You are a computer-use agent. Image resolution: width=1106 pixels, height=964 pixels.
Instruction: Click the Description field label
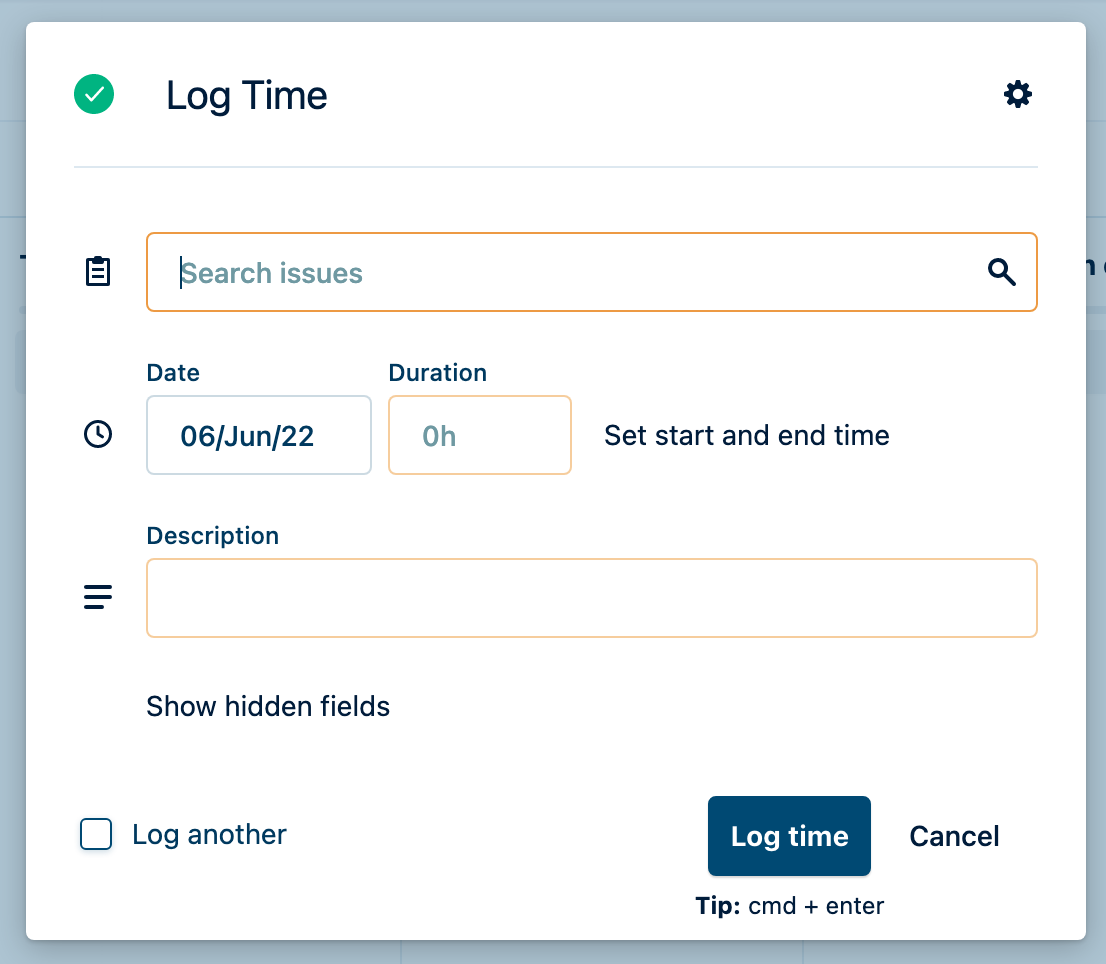(x=212, y=536)
